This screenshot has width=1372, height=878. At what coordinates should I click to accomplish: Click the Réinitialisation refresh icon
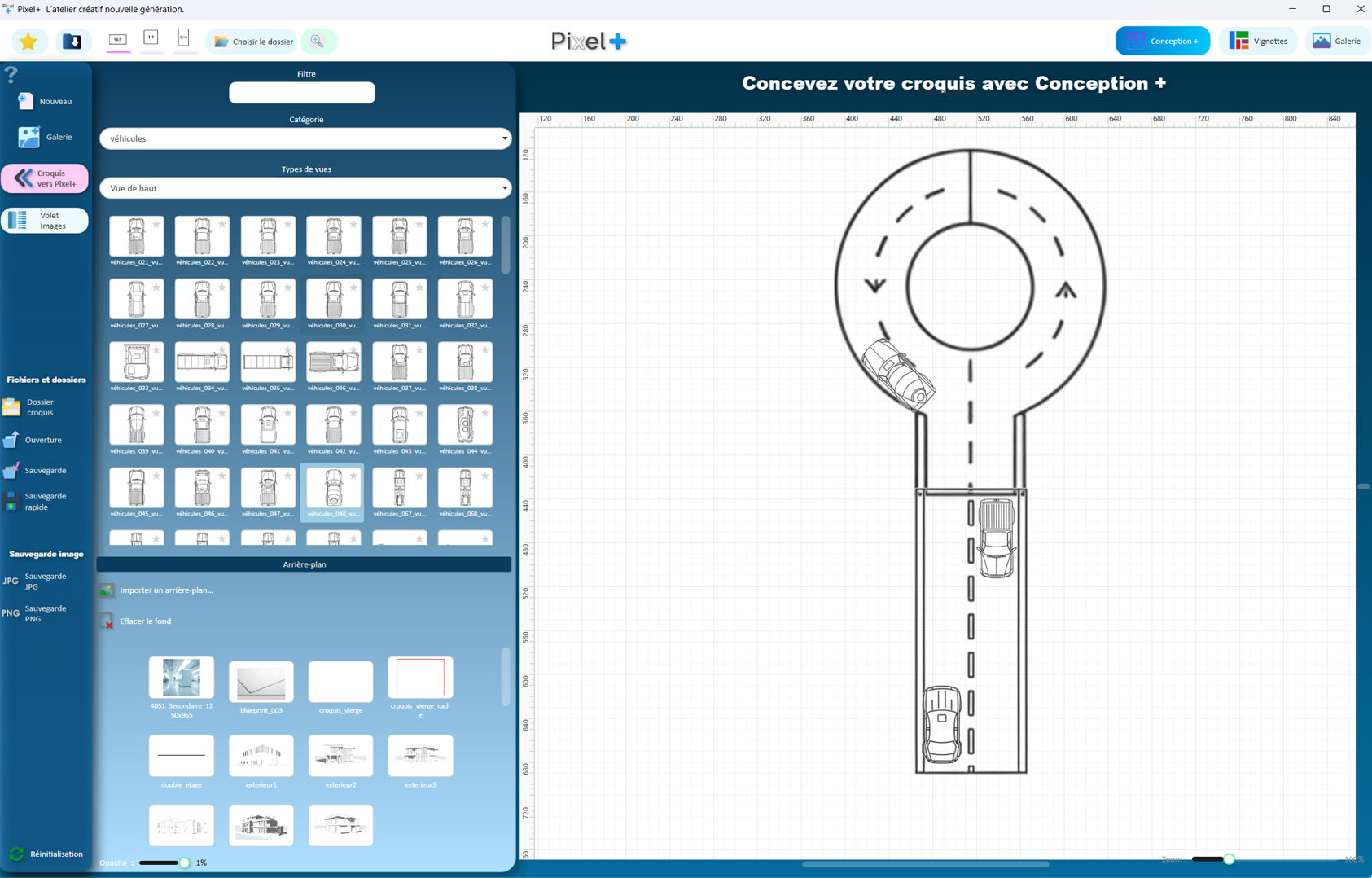pos(16,854)
